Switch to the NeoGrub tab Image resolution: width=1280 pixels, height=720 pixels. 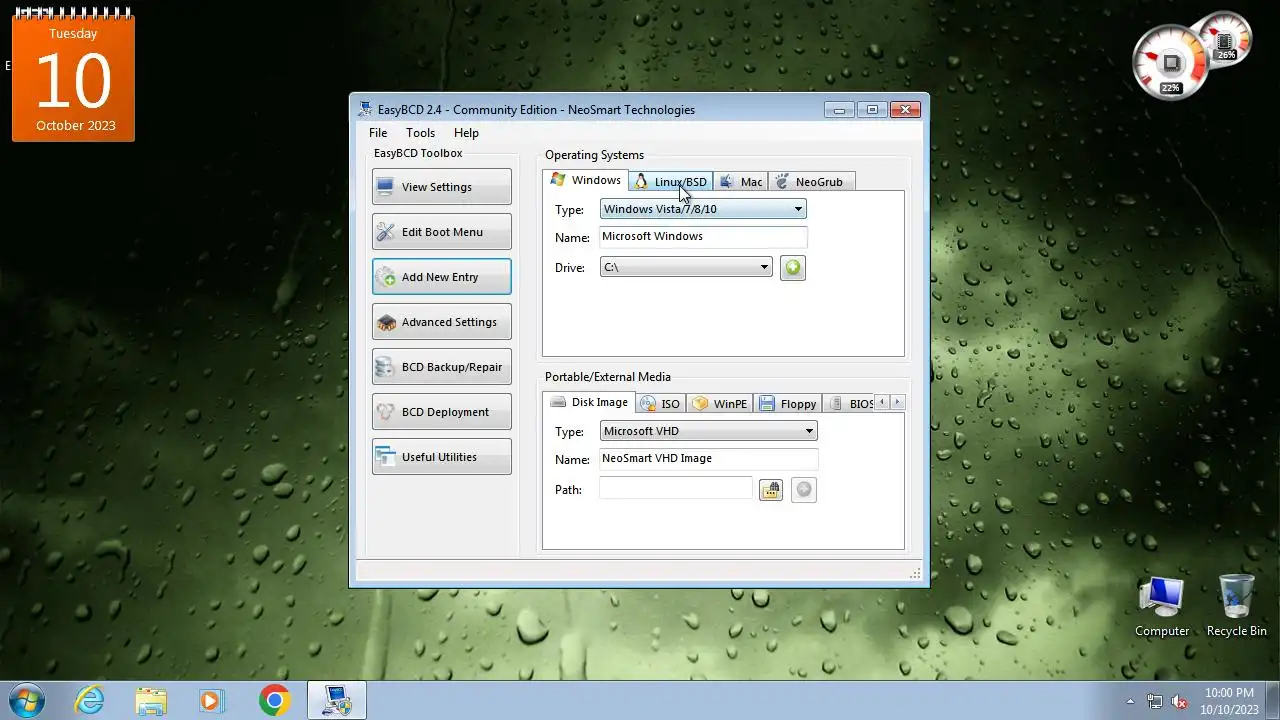[x=811, y=182]
